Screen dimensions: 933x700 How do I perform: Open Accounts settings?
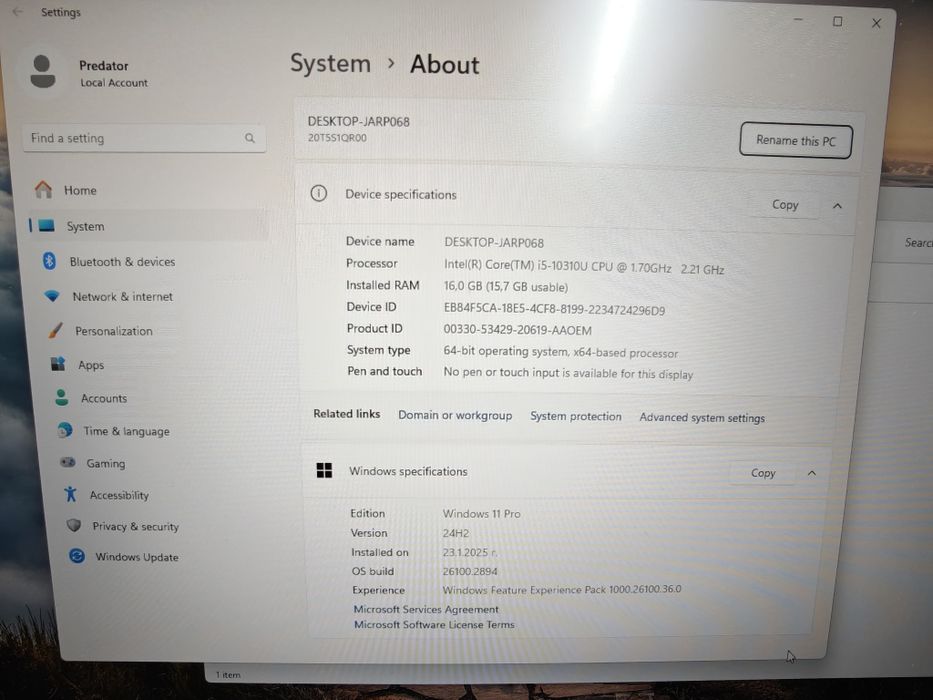tap(104, 398)
